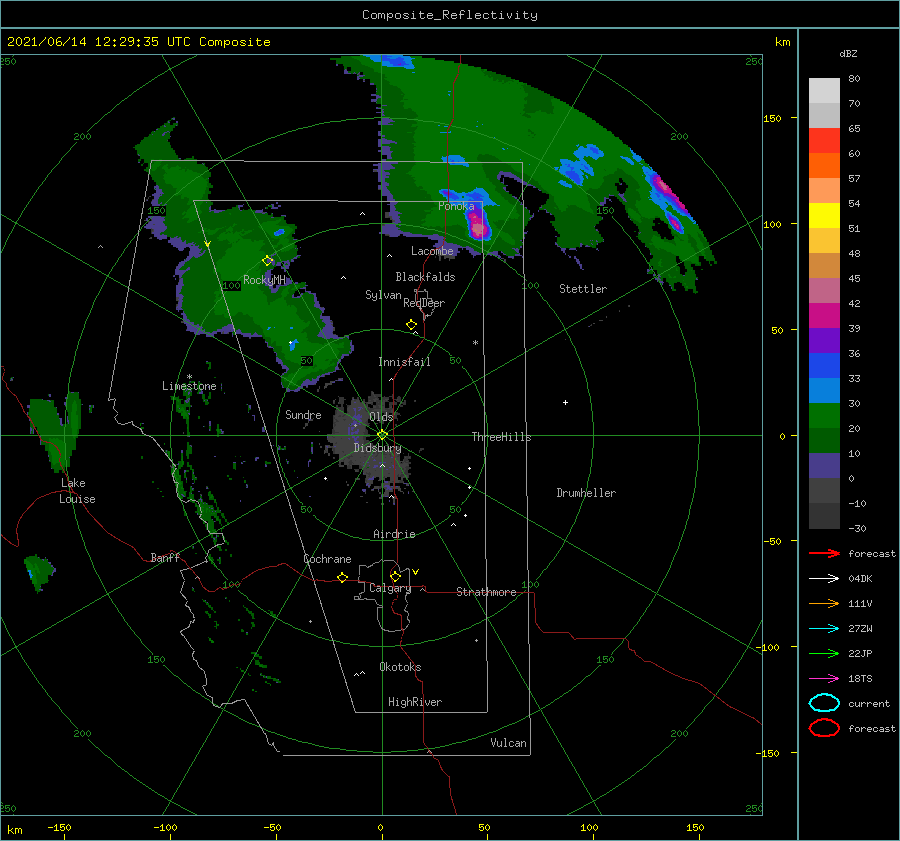Click the HighRiver town label
900x841 pixels.
(x=415, y=702)
